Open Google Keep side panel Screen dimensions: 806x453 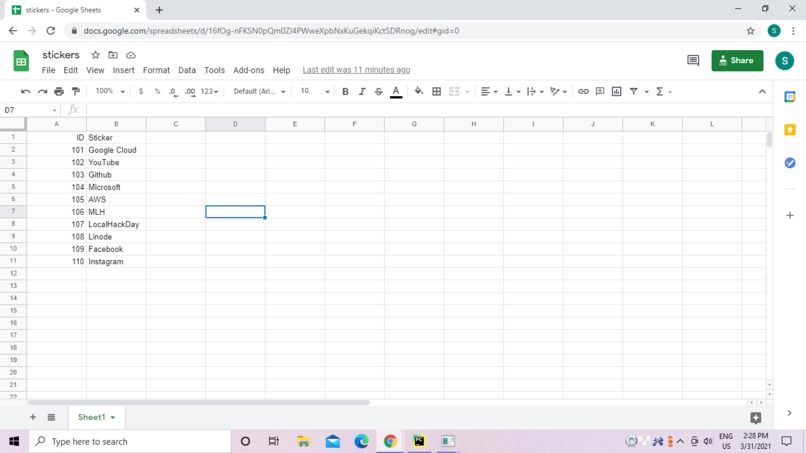[790, 130]
